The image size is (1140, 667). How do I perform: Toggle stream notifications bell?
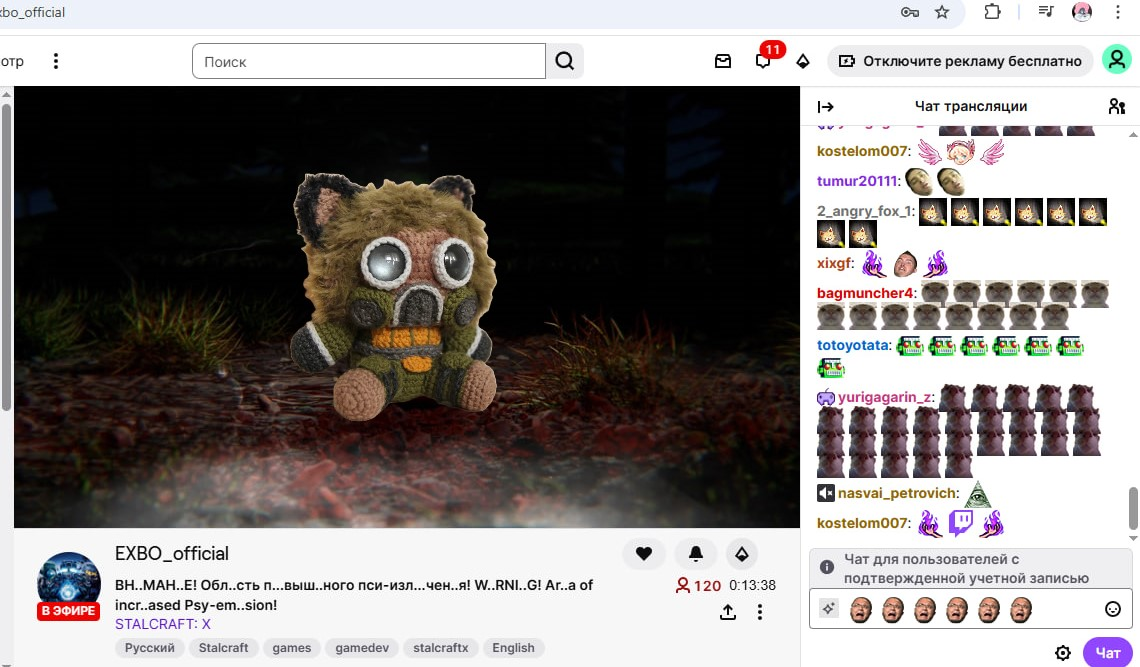coord(696,553)
